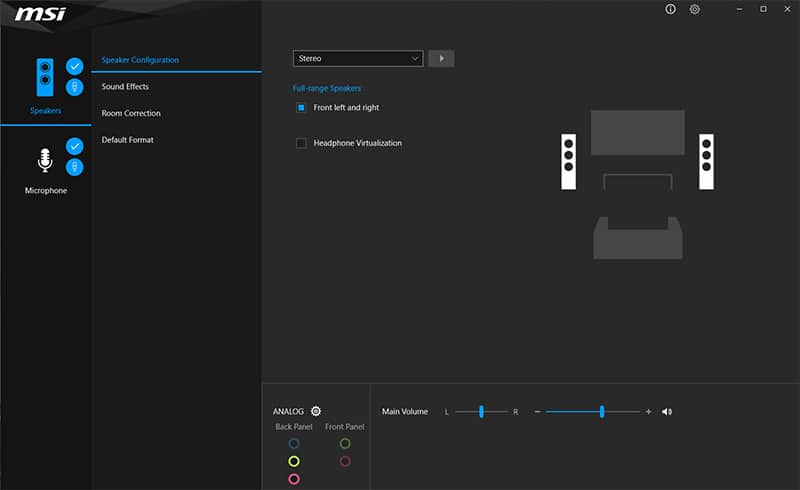The image size is (800, 490).
Task: Toggle the Speakers default communication device icon
Action: (74, 87)
